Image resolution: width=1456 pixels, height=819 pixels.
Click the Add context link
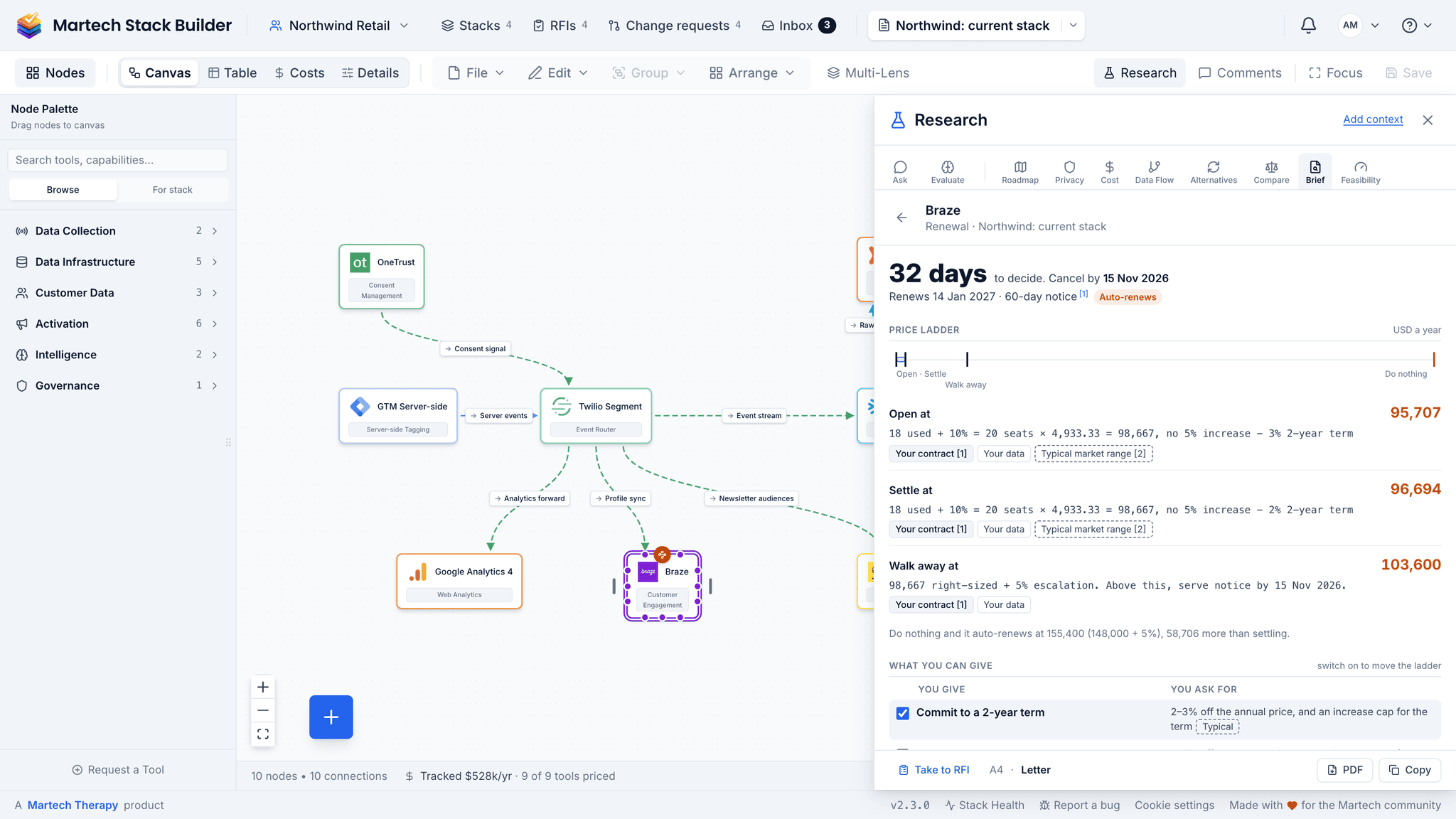[1373, 119]
